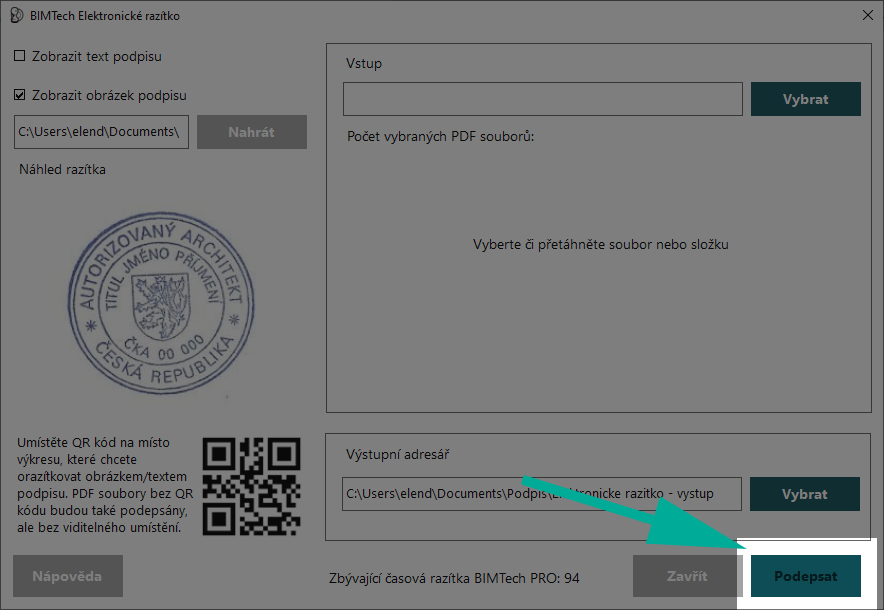
Task: Close the BIMTech Elektronické razítko window
Action: tap(866, 15)
